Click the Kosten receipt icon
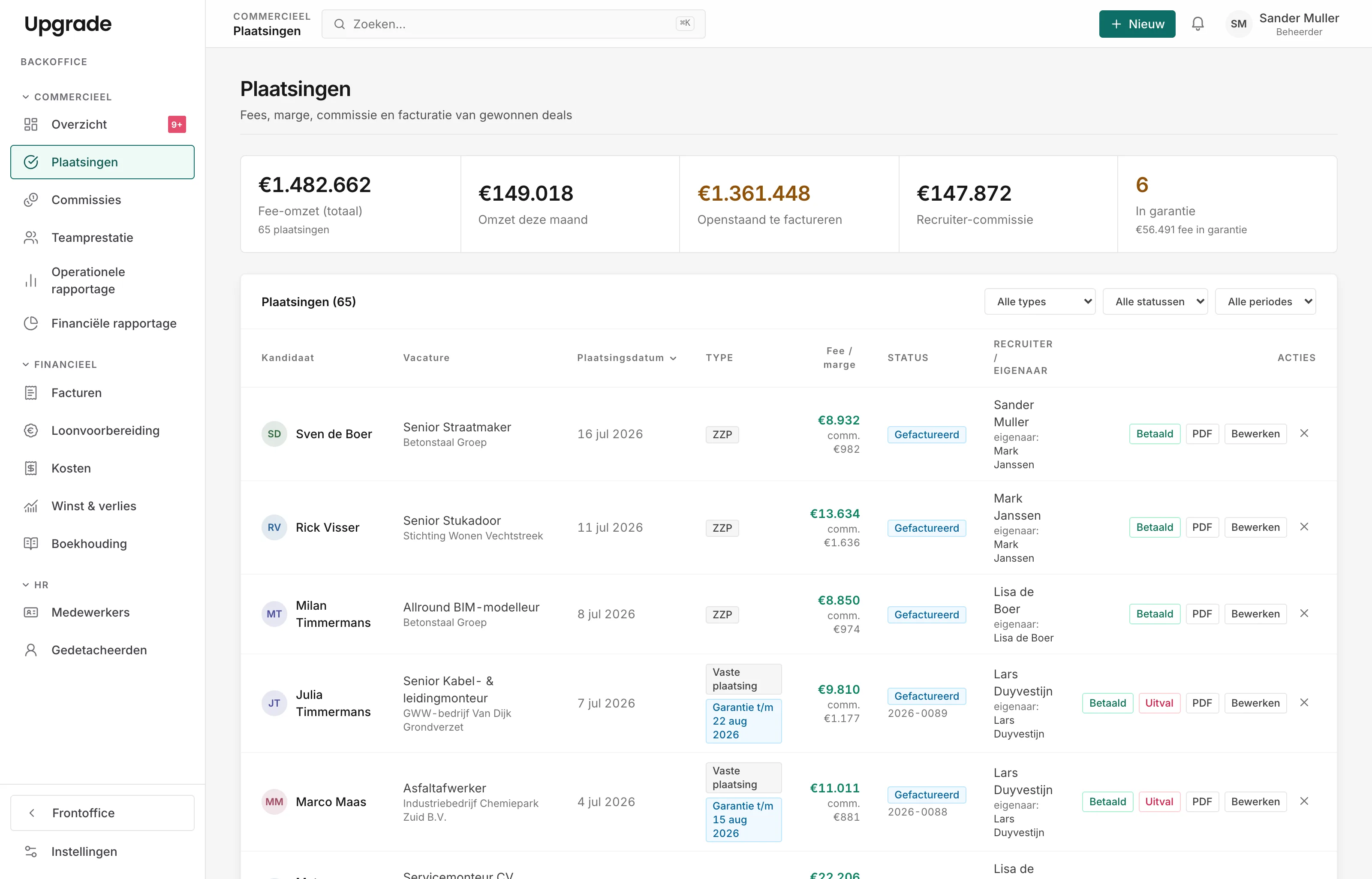1372x879 pixels. [31, 468]
